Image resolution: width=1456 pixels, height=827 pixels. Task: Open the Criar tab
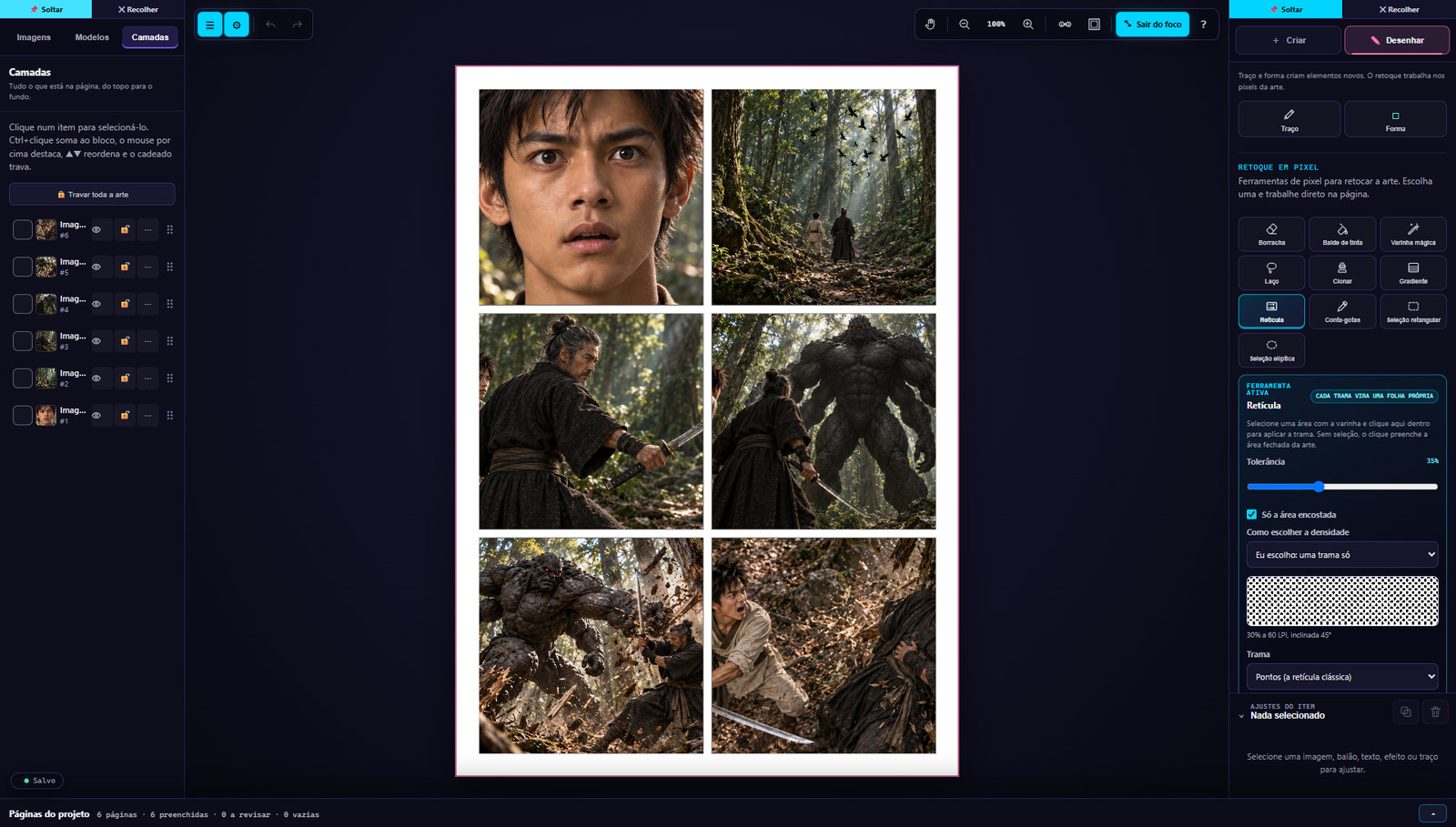pos(1289,40)
